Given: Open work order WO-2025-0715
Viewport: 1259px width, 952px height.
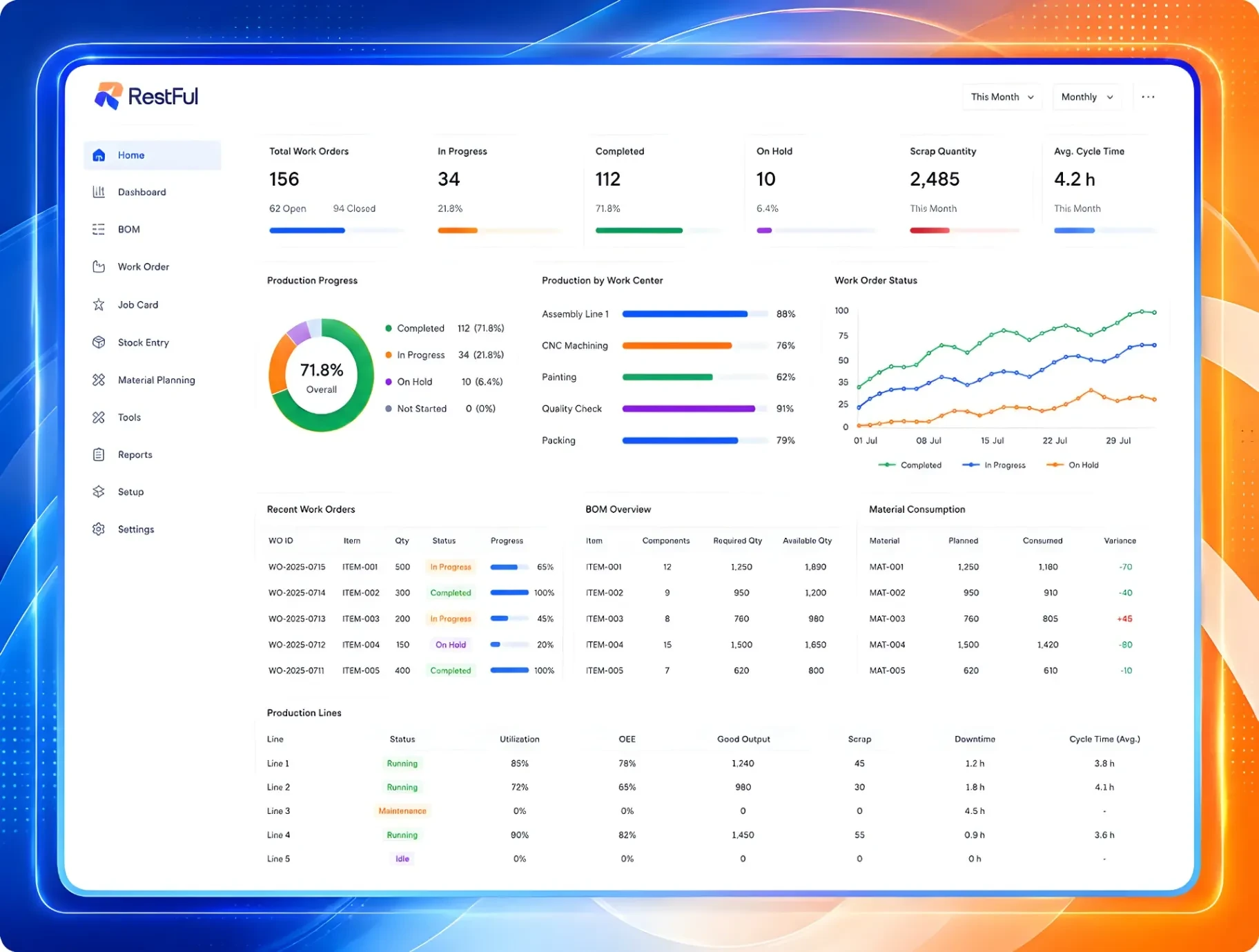Looking at the screenshot, I should [297, 567].
